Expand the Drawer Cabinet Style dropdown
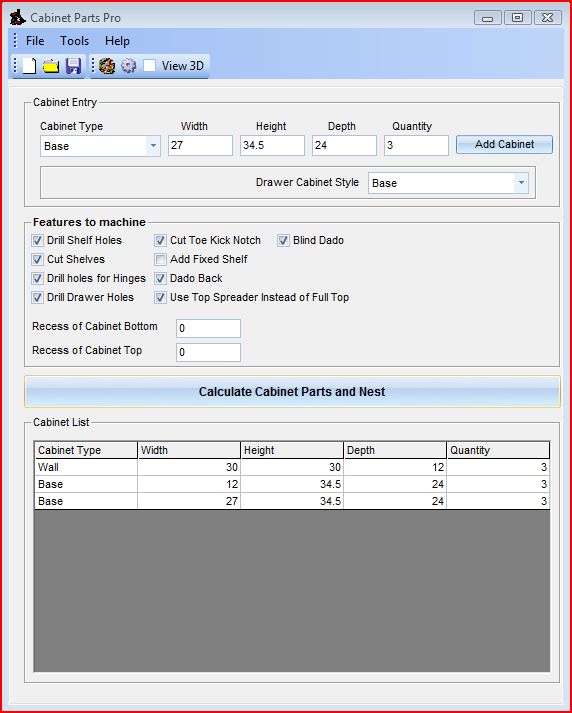The width and height of the screenshot is (572, 713). (521, 183)
